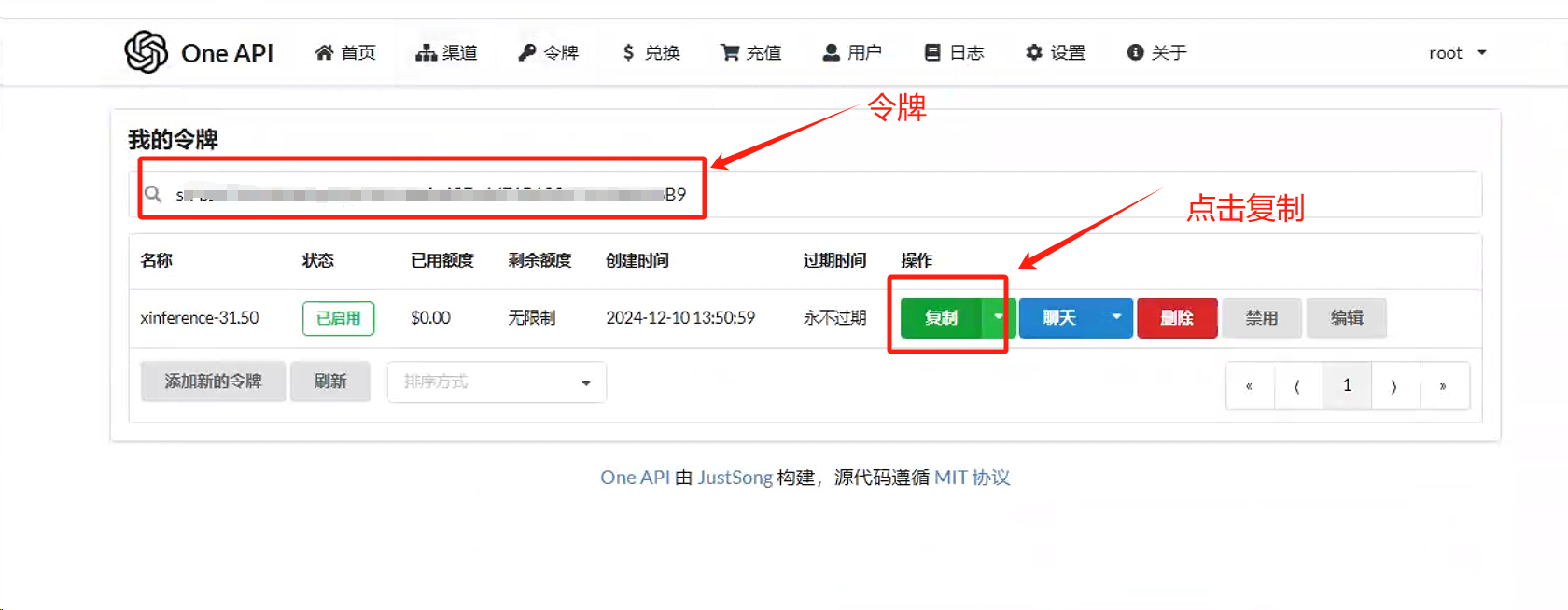Screen dimensions: 1568x610
Task: Click the user icon for 用户
Action: [831, 53]
